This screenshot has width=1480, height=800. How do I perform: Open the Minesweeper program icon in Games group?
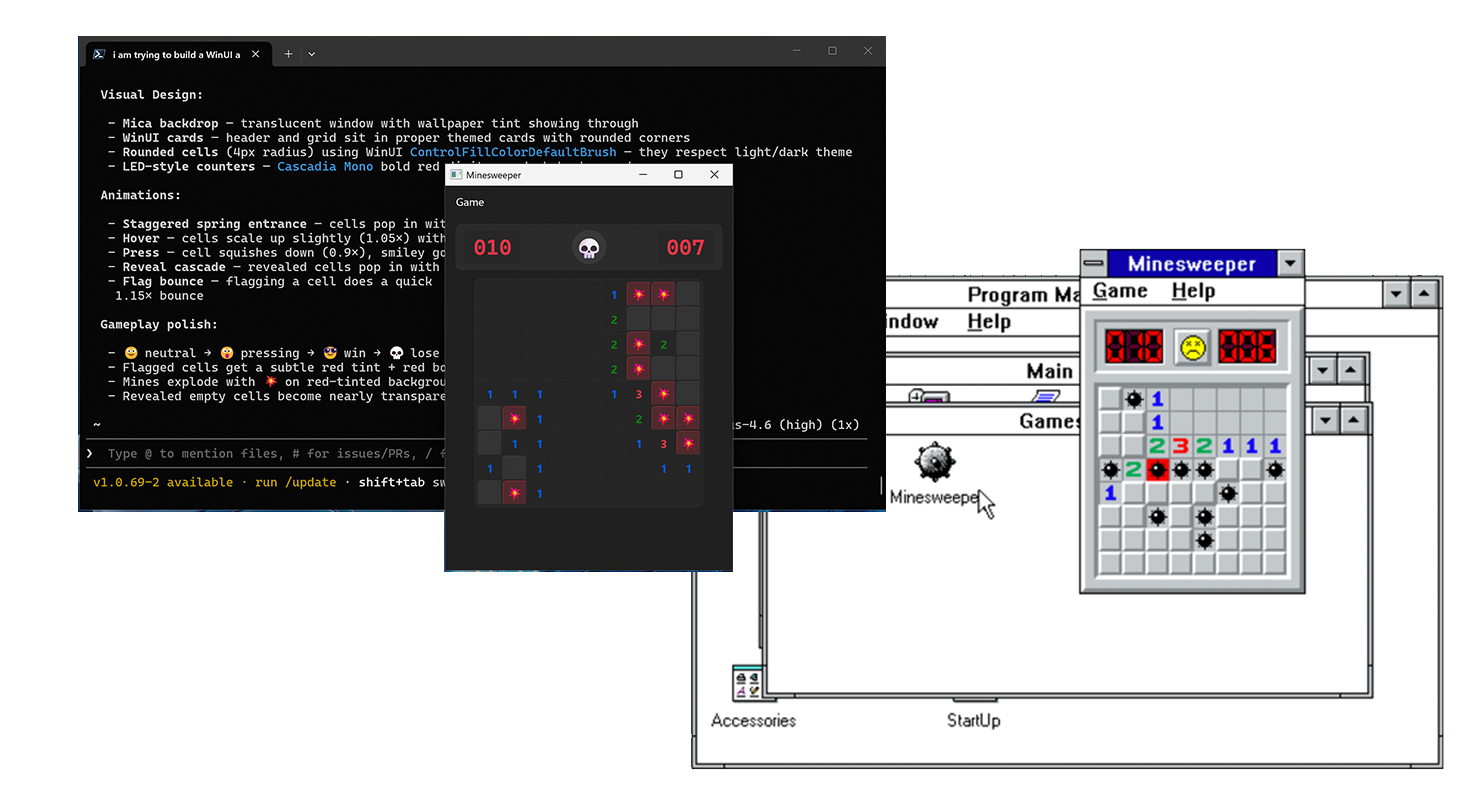936,462
